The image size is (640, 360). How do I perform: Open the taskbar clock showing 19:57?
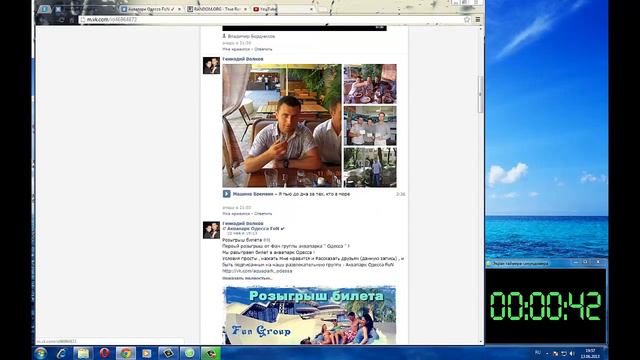point(590,353)
